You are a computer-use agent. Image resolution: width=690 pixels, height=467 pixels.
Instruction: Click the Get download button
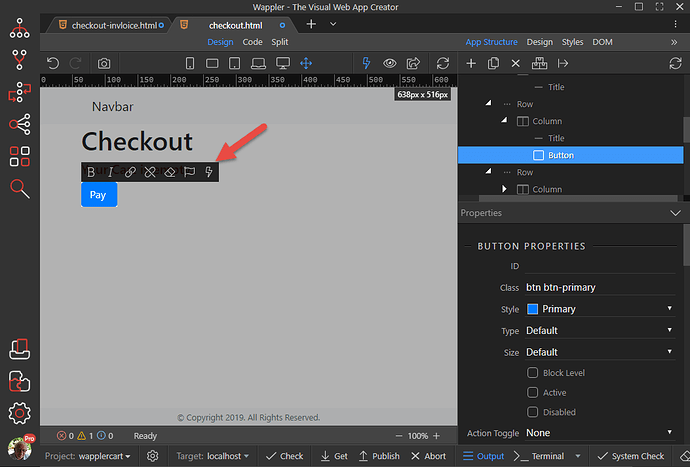tap(334, 456)
